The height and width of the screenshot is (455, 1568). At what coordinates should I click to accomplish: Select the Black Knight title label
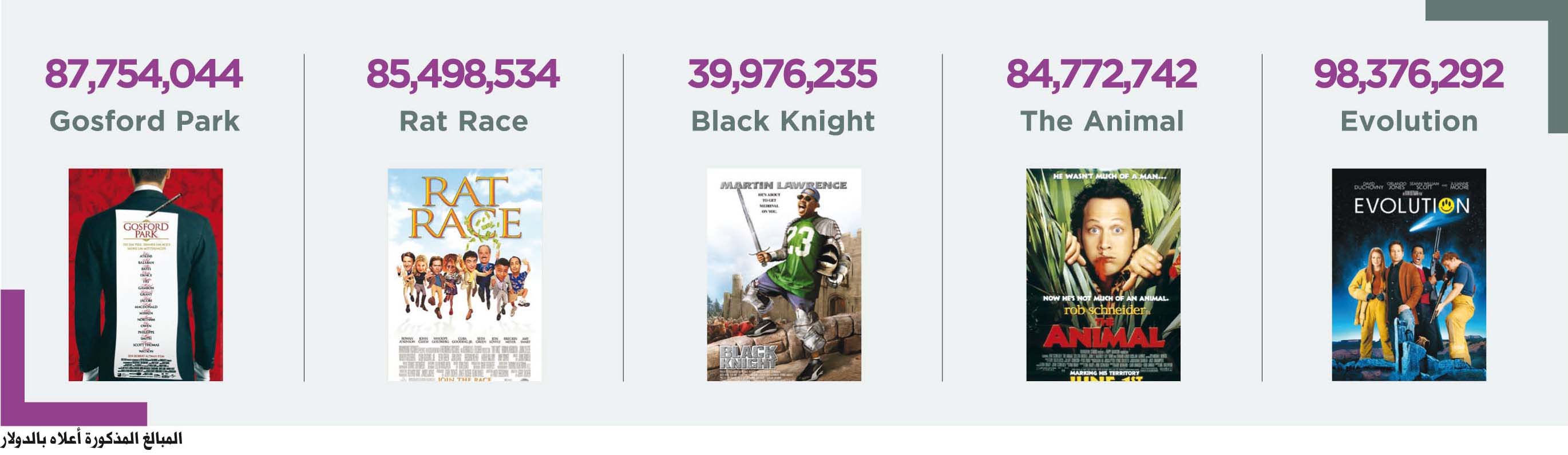tap(783, 121)
